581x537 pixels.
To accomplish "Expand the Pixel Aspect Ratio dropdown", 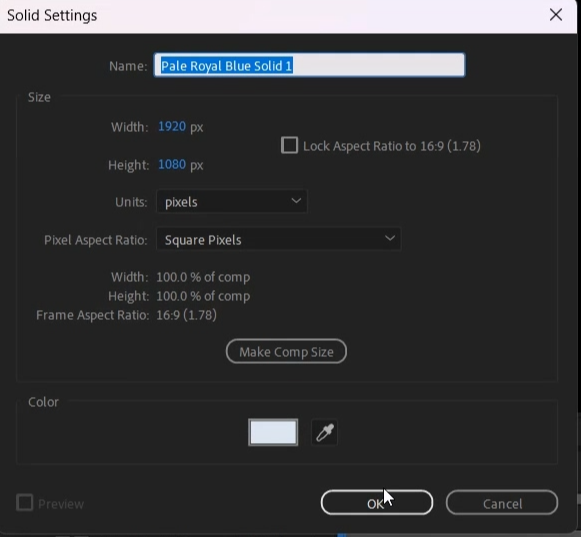I will tap(278, 239).
